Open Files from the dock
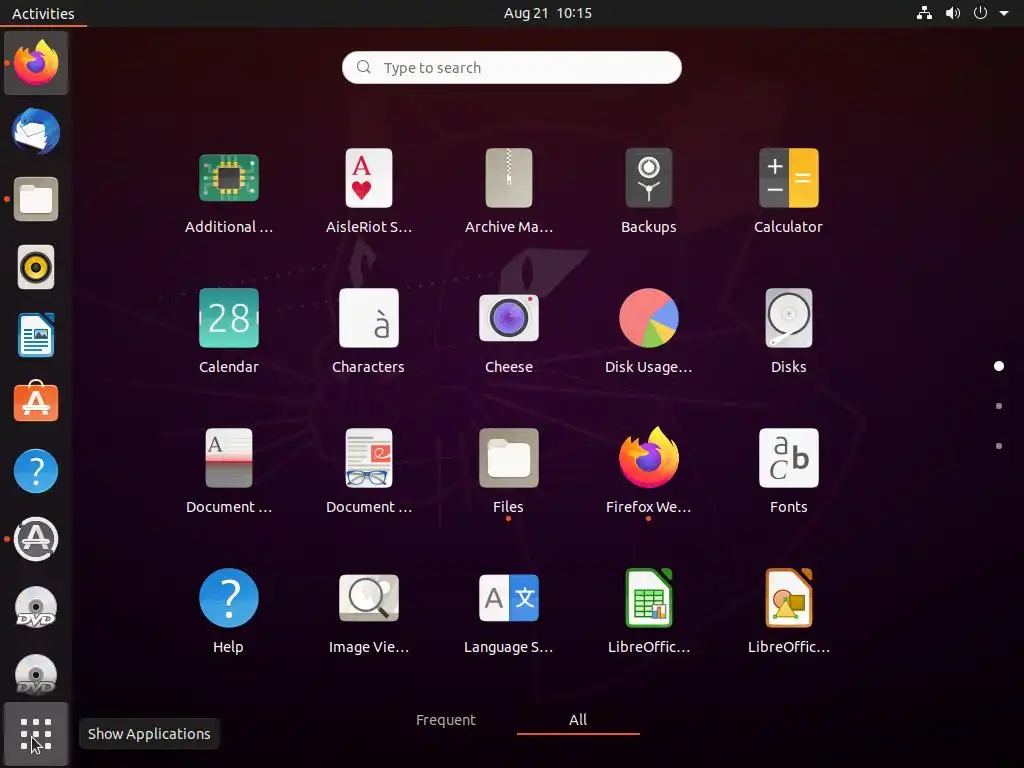This screenshot has height=768, width=1024. click(x=36, y=199)
